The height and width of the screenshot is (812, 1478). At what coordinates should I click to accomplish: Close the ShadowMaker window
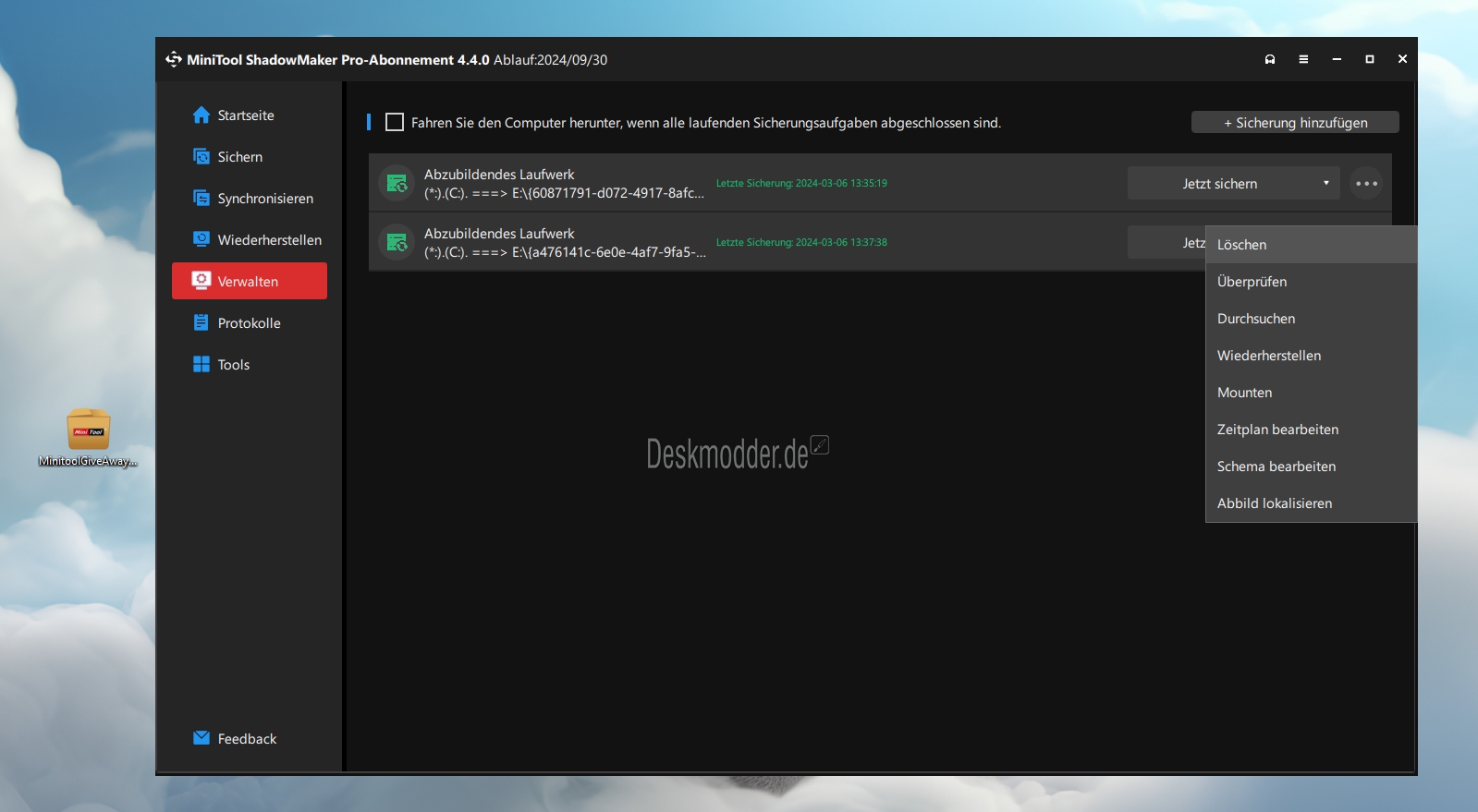point(1402,59)
